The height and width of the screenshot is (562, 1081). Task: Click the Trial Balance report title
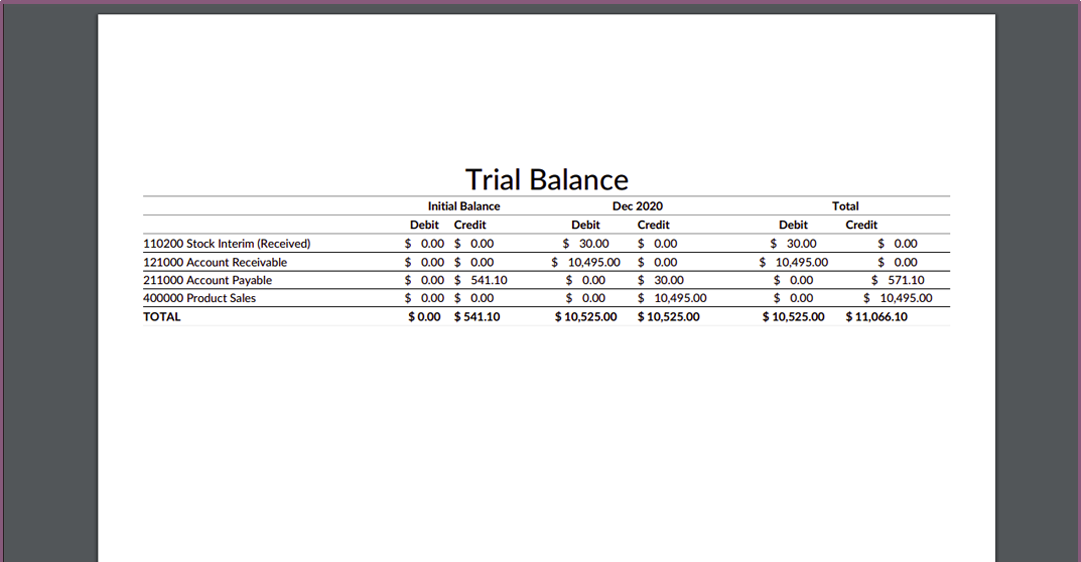tap(547, 180)
